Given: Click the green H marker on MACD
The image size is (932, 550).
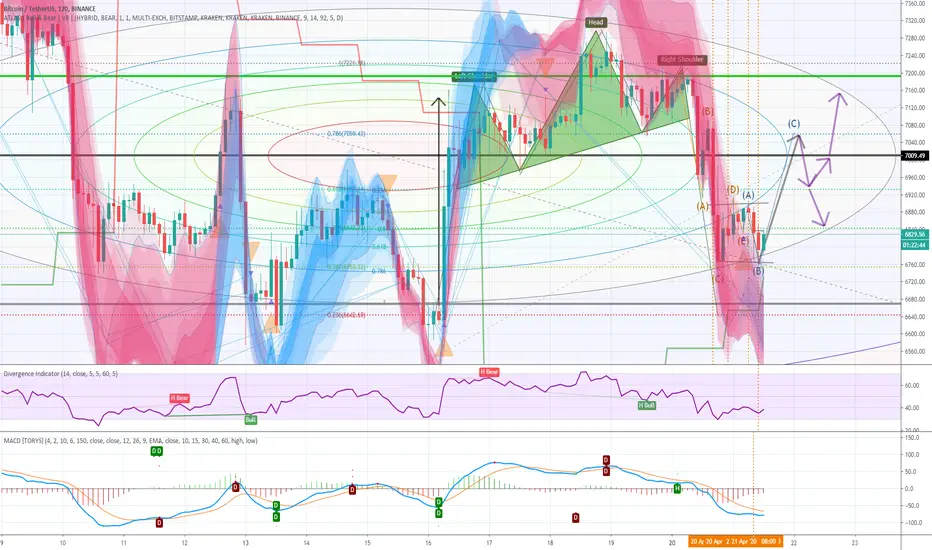Looking at the screenshot, I should coord(677,489).
